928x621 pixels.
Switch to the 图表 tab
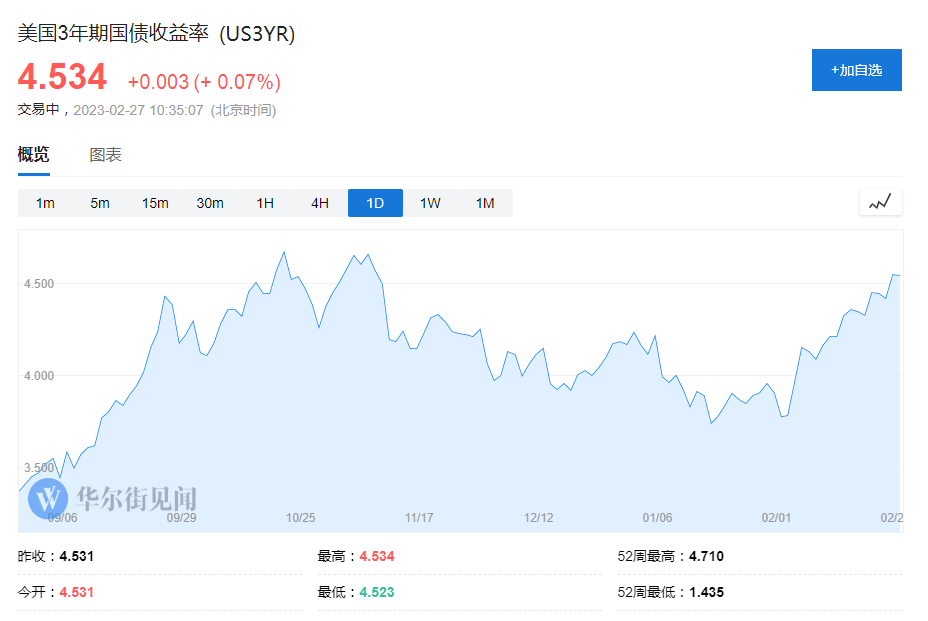(105, 154)
